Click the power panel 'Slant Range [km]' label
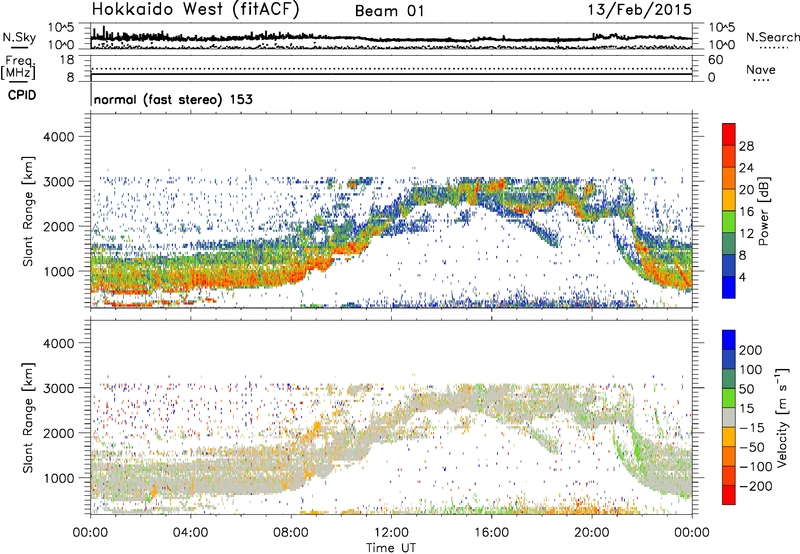This screenshot has width=800, height=554. (28, 211)
